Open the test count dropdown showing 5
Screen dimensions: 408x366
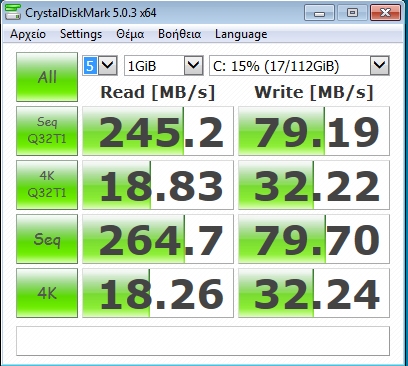100,65
